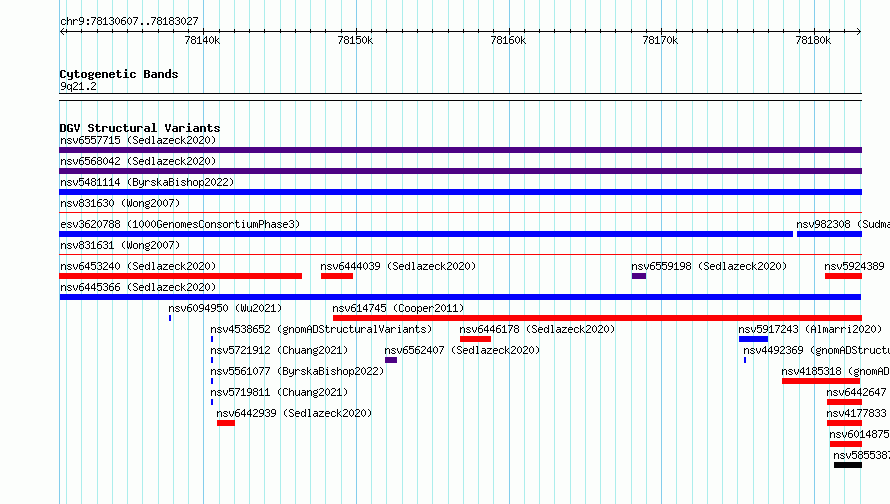Click the nsv5561077 (ByrskaBishop2022) label
890x504 pixels.
tap(297, 371)
